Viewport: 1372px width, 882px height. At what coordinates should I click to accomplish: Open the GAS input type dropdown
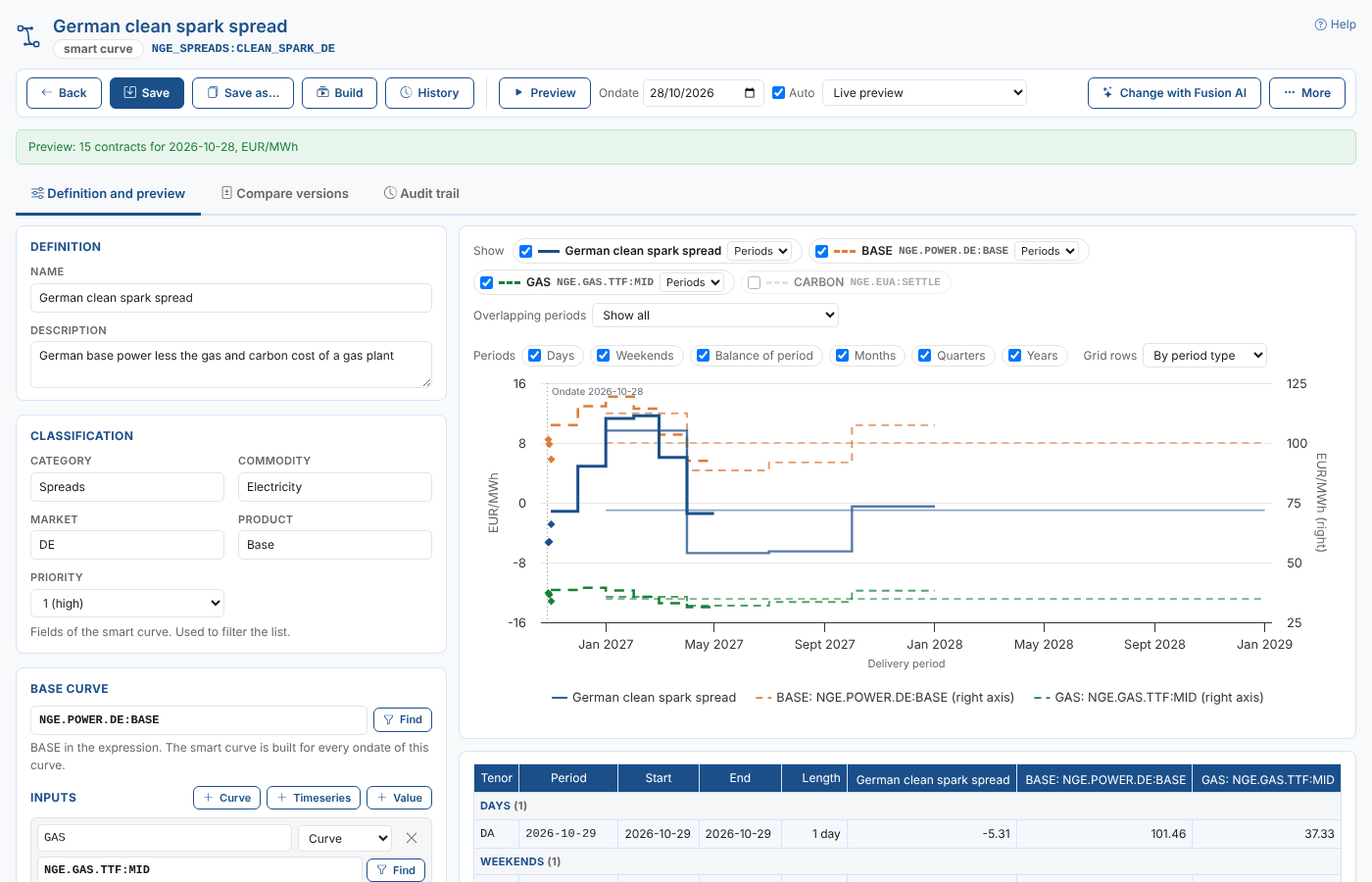[x=347, y=839]
